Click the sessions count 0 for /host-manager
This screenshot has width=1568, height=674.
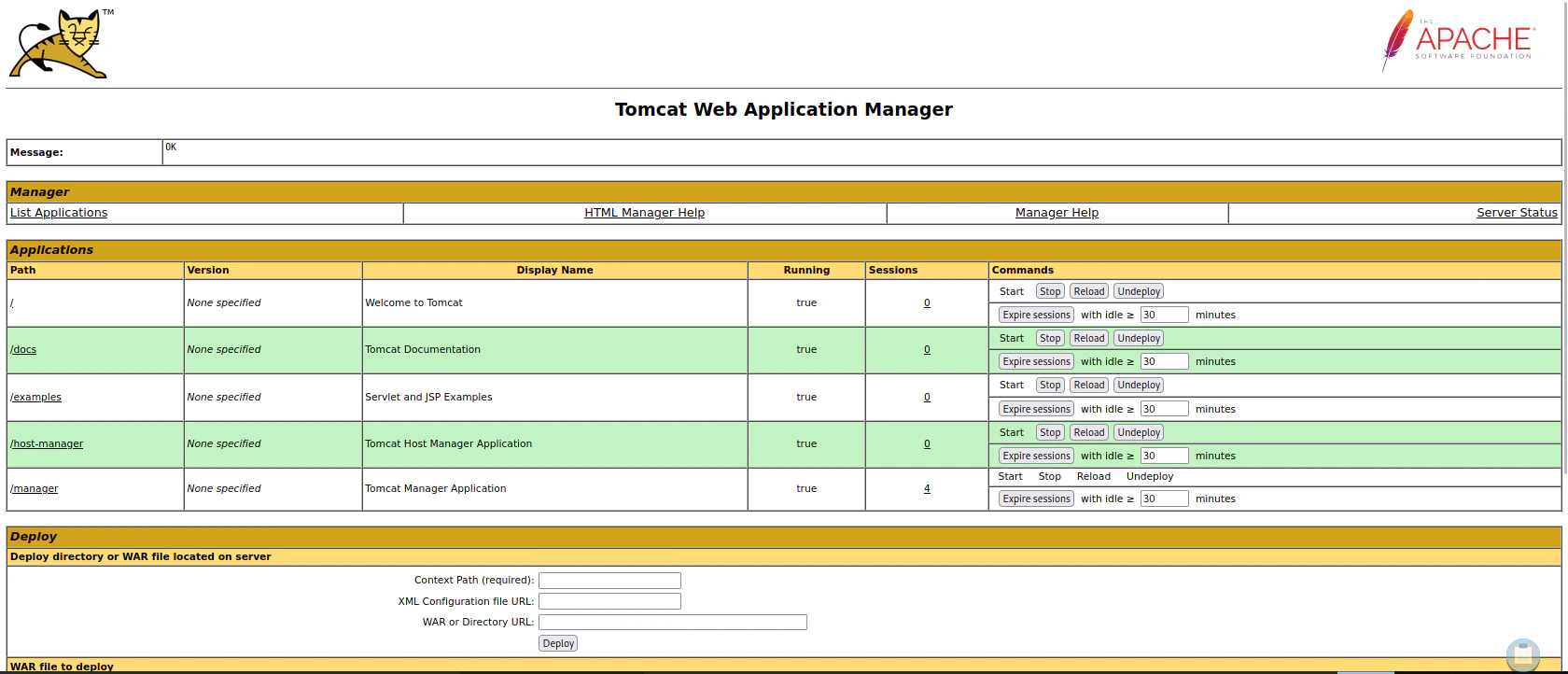pos(927,444)
